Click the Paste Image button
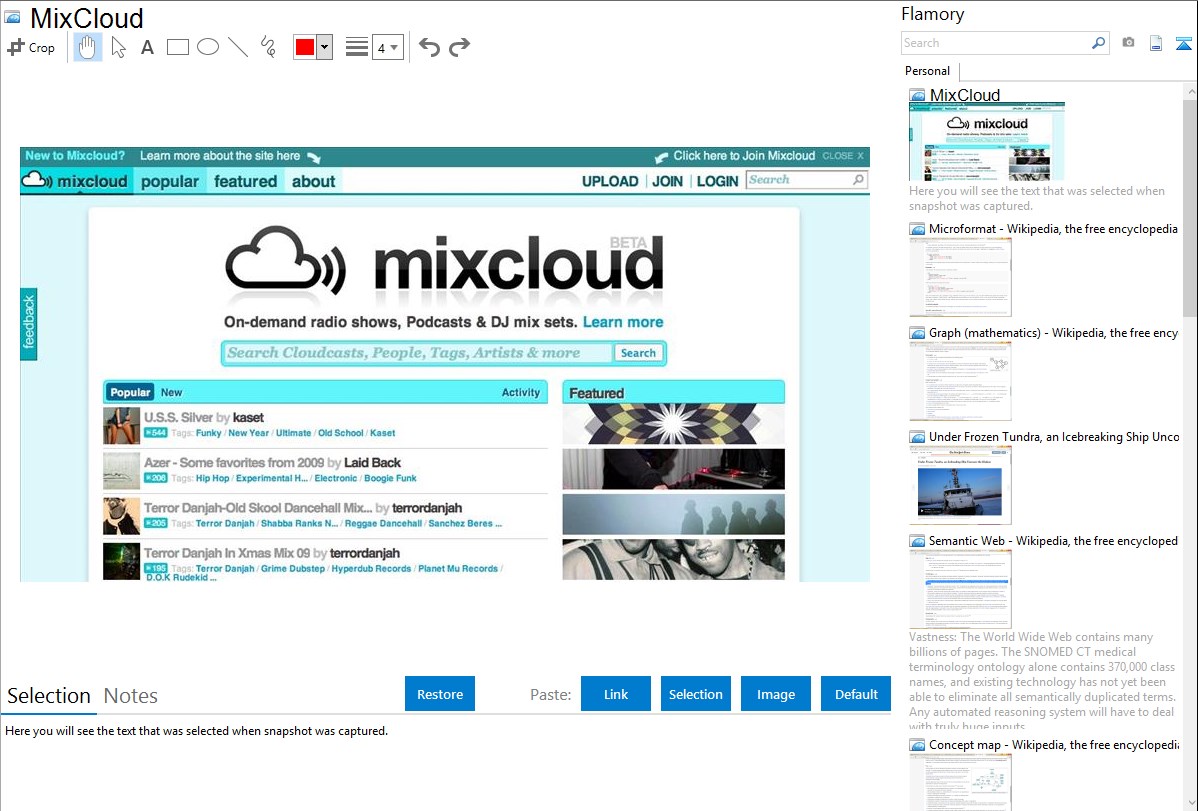1198x811 pixels. click(776, 694)
